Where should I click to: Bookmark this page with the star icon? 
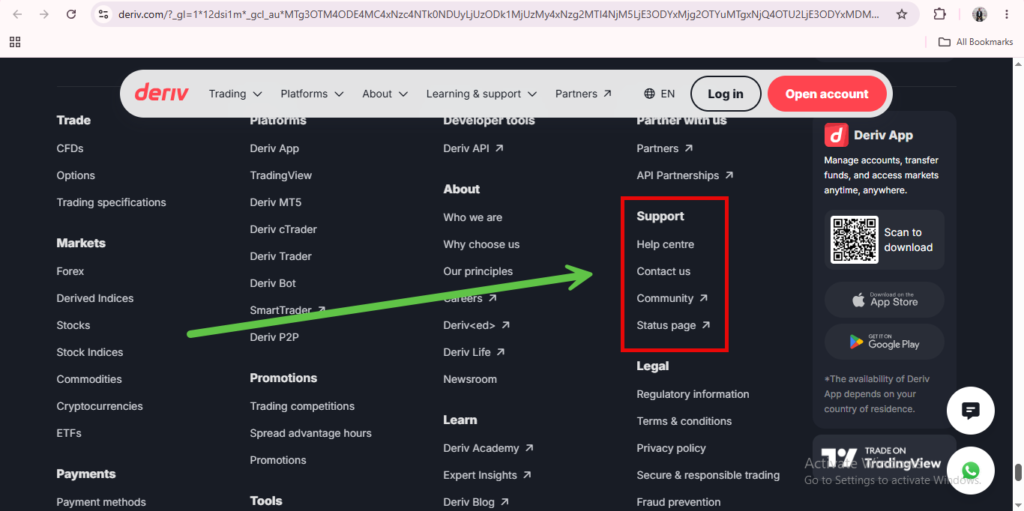pyautogui.click(x=902, y=14)
